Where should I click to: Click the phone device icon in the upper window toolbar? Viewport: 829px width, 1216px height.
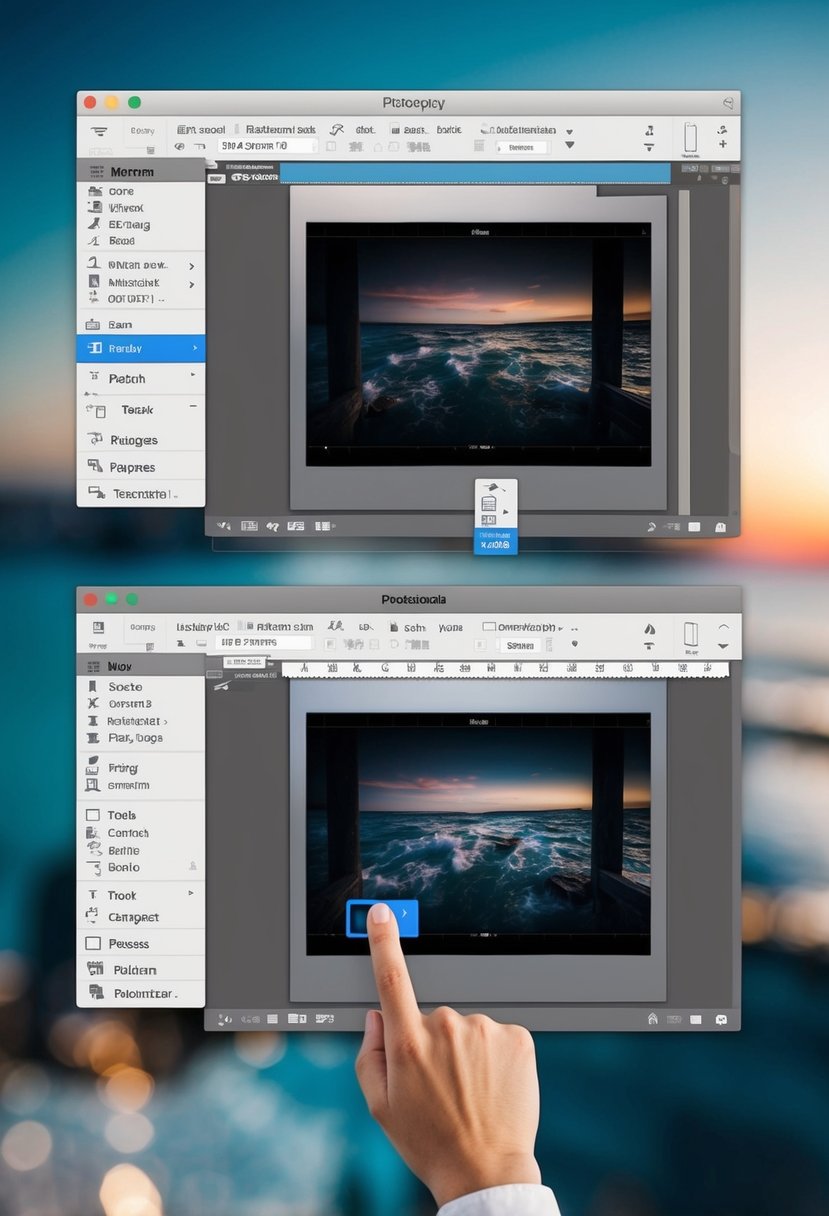(689, 138)
